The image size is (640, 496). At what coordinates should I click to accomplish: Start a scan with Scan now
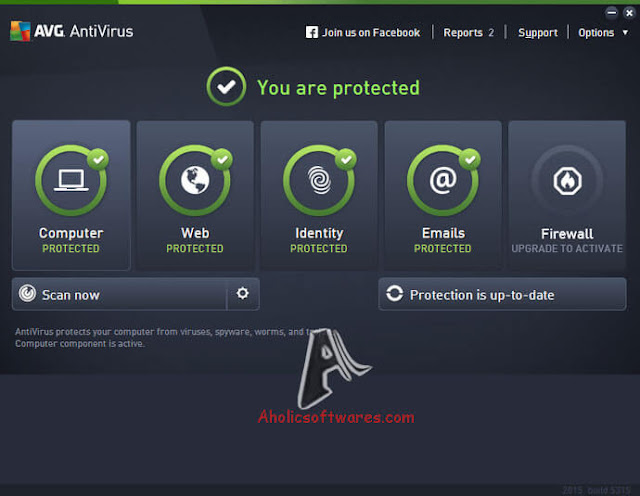tap(119, 294)
